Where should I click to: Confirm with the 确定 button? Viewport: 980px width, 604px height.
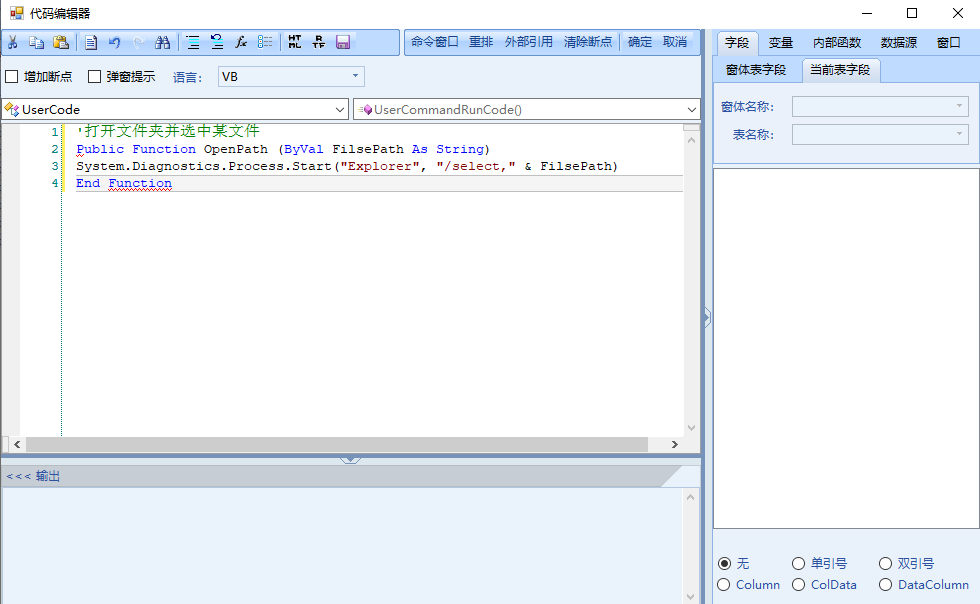point(640,42)
